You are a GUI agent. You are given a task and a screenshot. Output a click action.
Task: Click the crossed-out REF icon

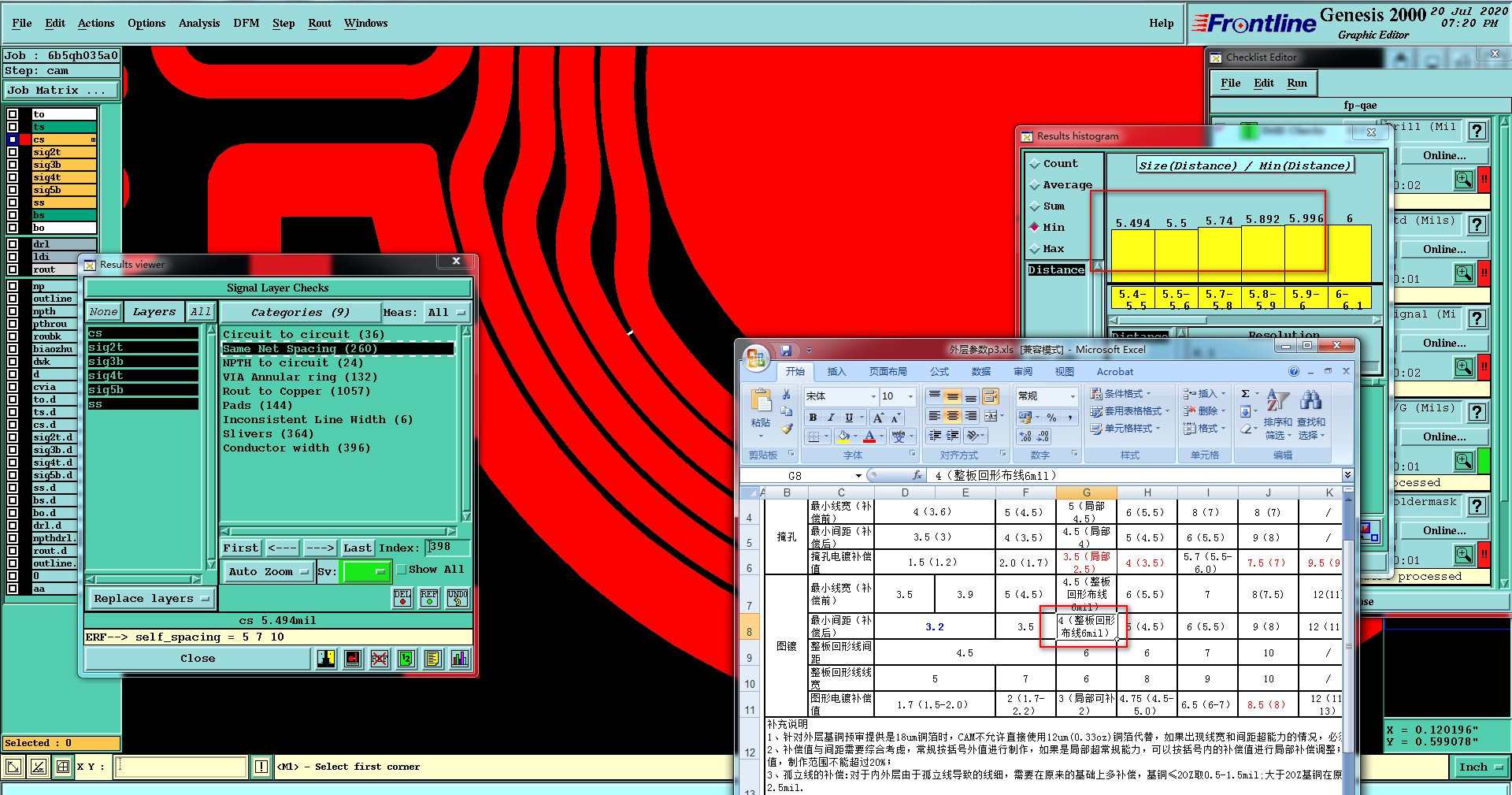380,659
